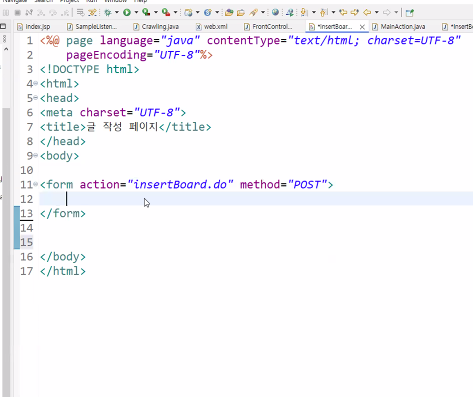Image resolution: width=473 pixels, height=397 pixels.
Task: Switch to the MainAction.java editor tab
Action: pyautogui.click(x=399, y=27)
